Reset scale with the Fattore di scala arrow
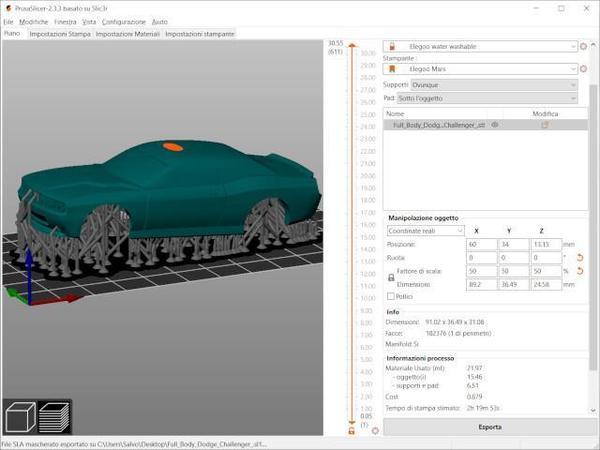This screenshot has height=450, width=600. point(578,271)
